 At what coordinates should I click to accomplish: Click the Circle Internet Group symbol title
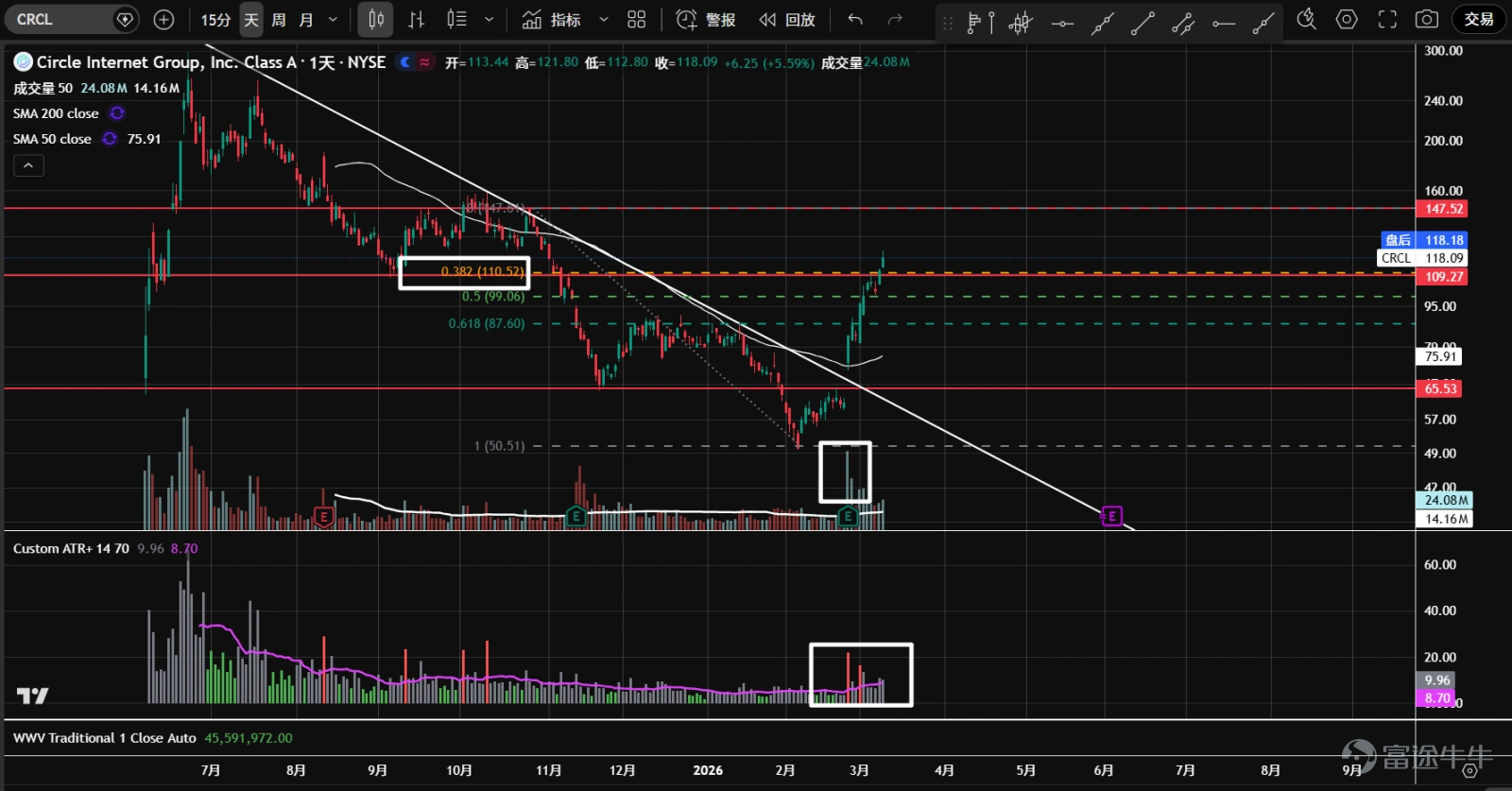pyautogui.click(x=211, y=62)
